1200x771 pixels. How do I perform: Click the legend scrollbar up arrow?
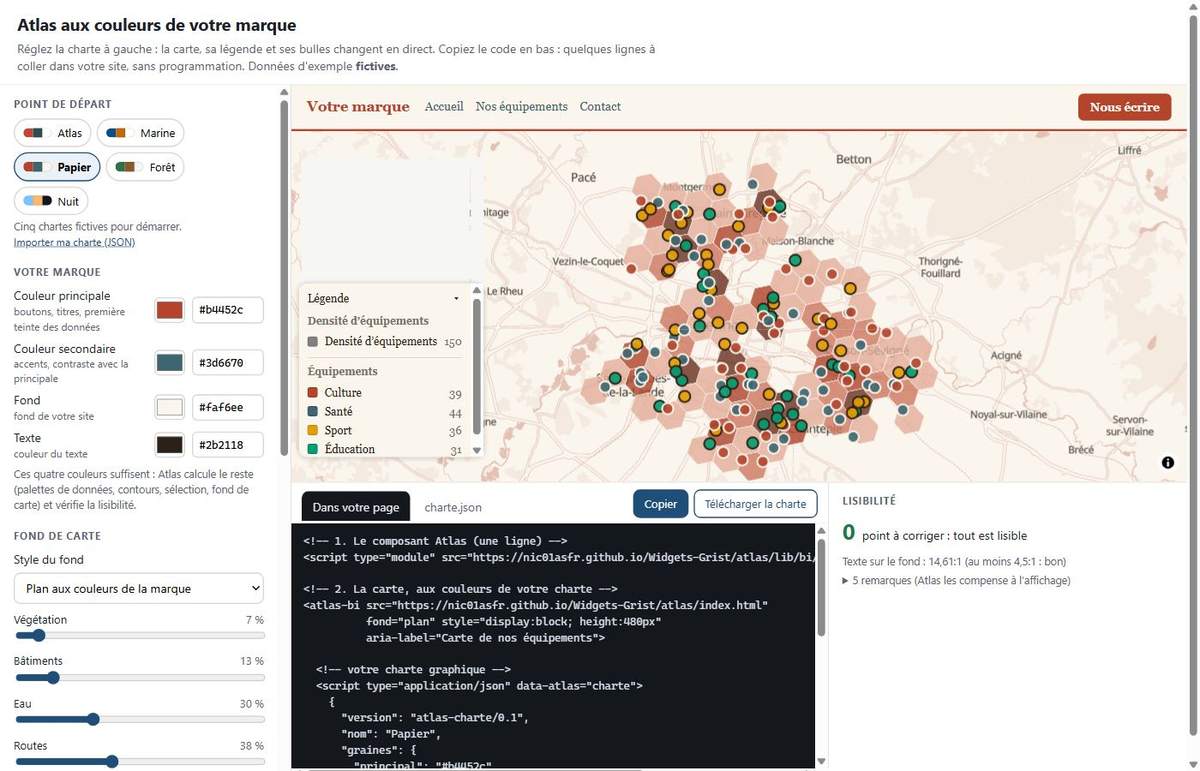[477, 292]
